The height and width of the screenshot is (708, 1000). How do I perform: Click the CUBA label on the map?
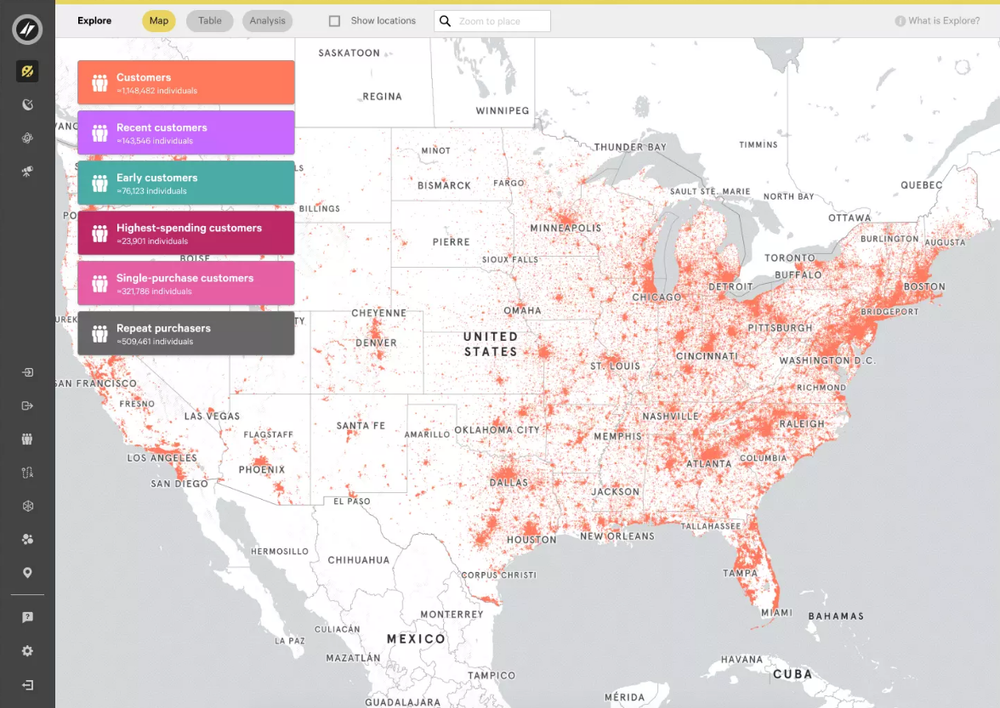point(793,674)
